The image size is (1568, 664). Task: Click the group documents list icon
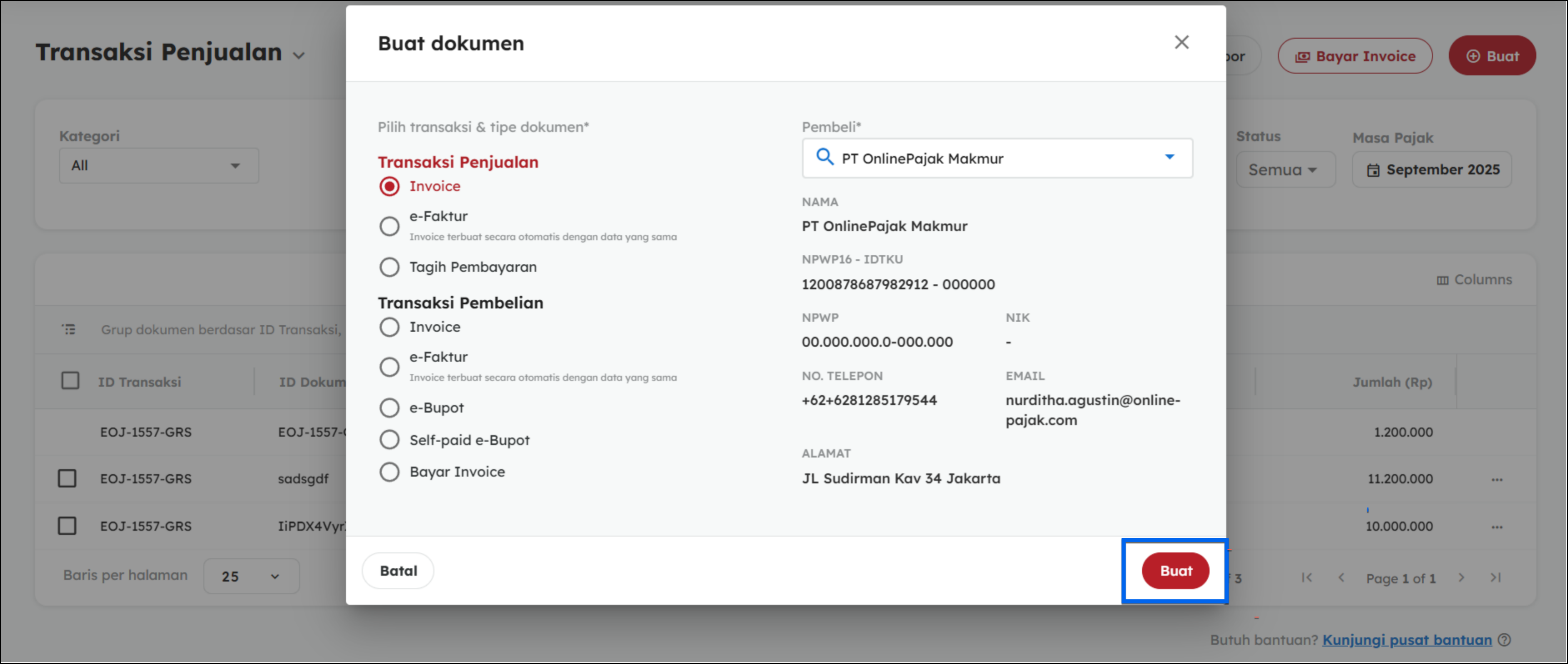point(69,330)
